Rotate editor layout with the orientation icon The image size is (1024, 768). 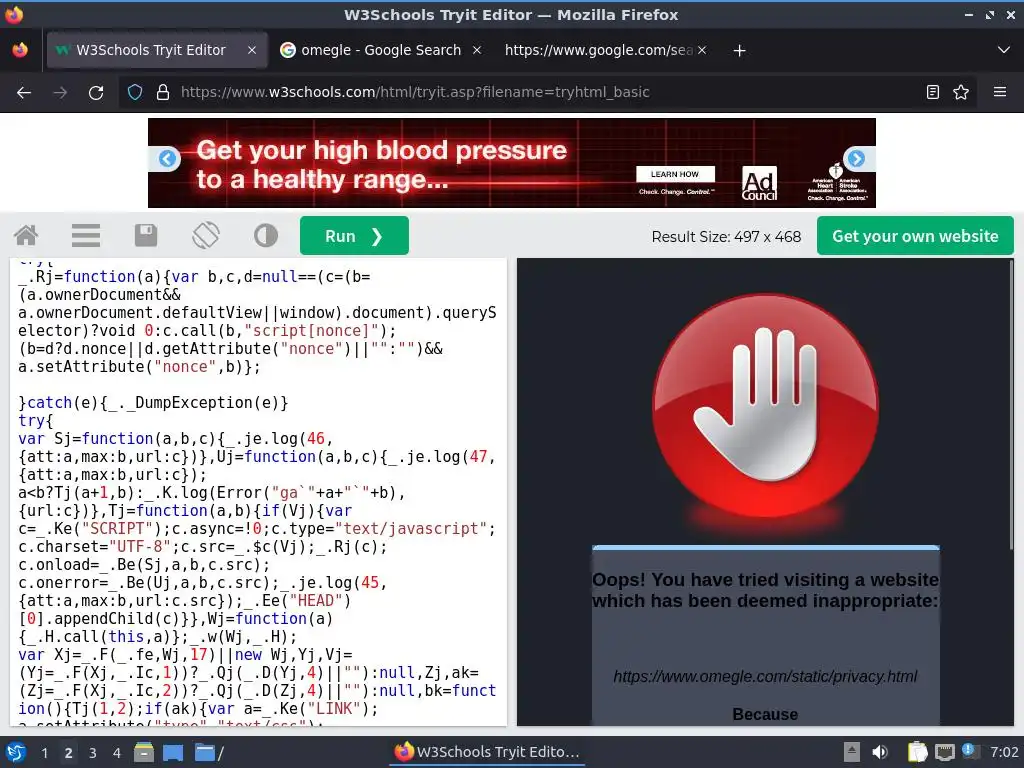point(206,236)
